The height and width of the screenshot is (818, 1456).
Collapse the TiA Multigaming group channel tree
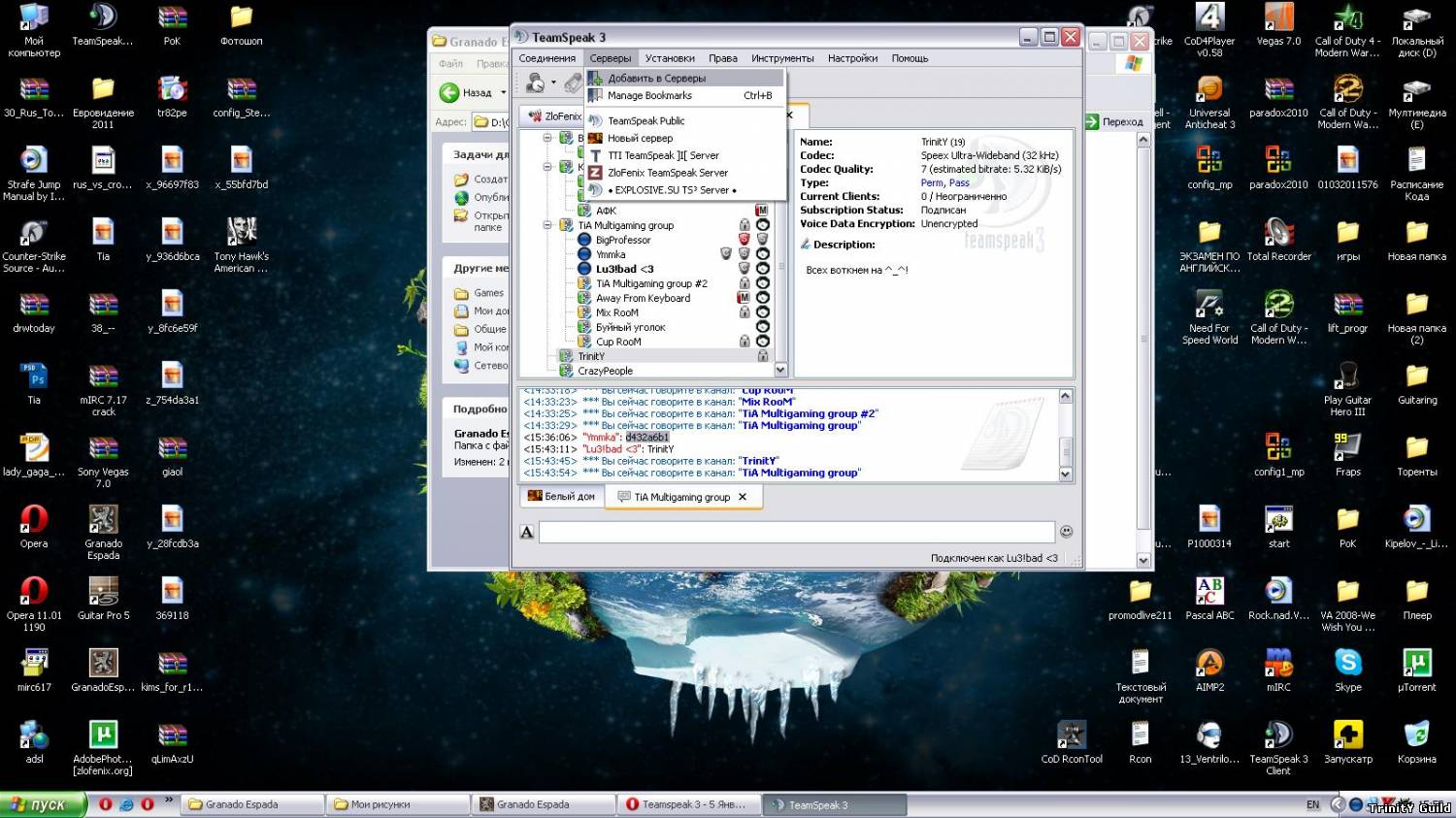(x=547, y=225)
